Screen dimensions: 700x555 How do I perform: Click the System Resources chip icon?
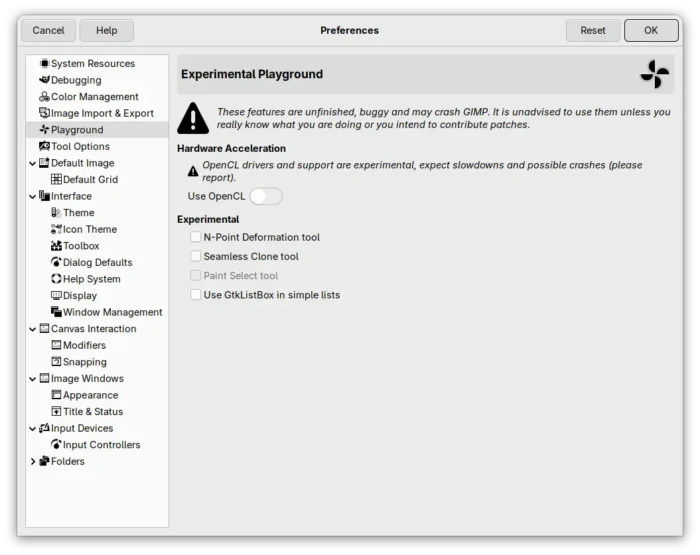(44, 64)
